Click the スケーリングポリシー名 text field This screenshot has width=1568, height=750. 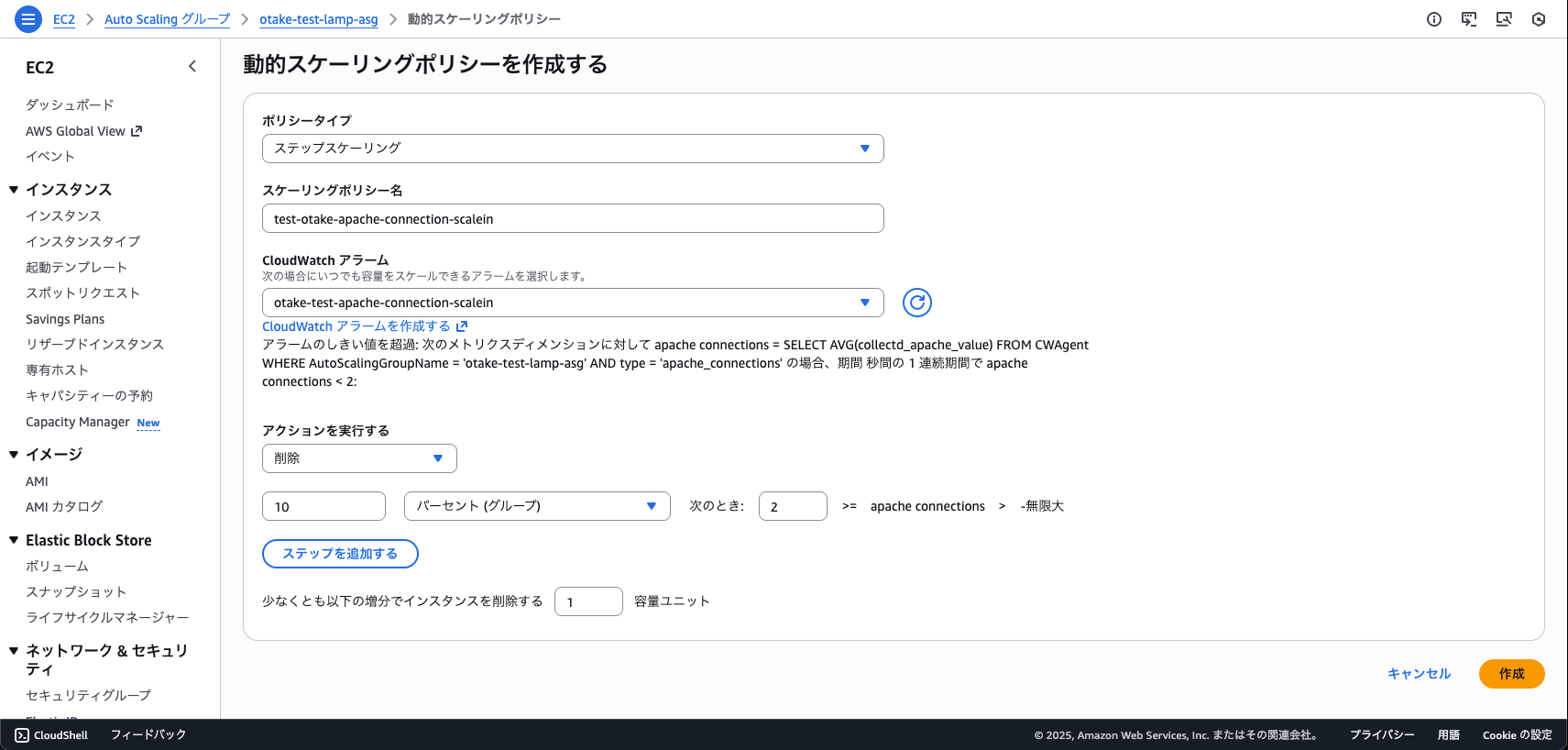(573, 219)
